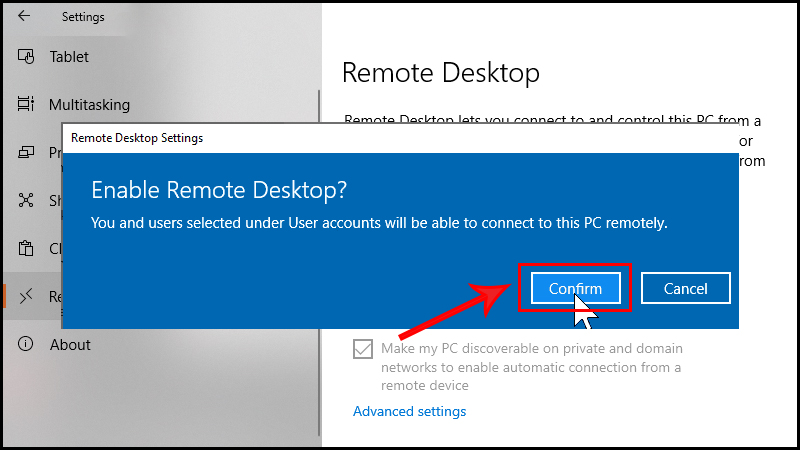Click the Tablet icon in sidebar
Image resolution: width=800 pixels, height=450 pixels.
pyautogui.click(x=27, y=56)
